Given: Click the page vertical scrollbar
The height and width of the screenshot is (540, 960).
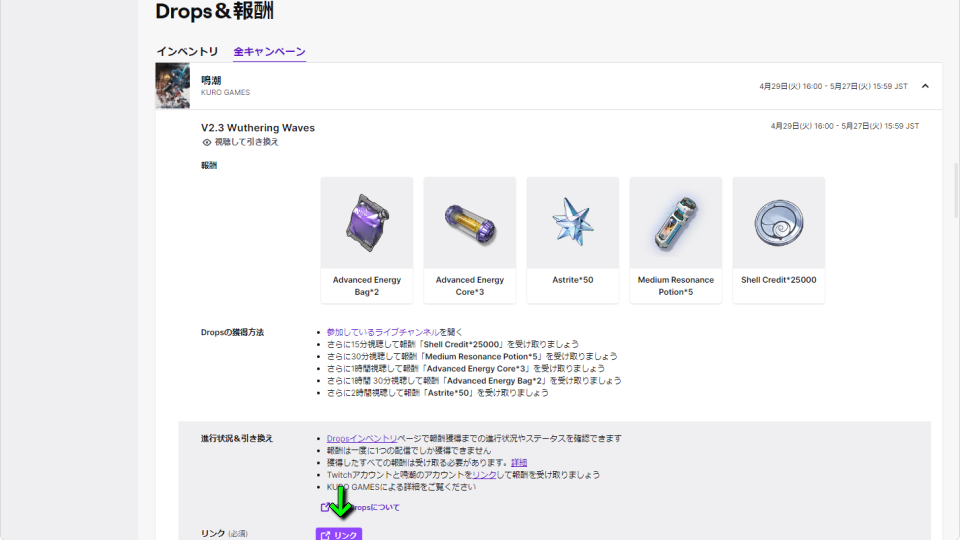Looking at the screenshot, I should point(956,190).
